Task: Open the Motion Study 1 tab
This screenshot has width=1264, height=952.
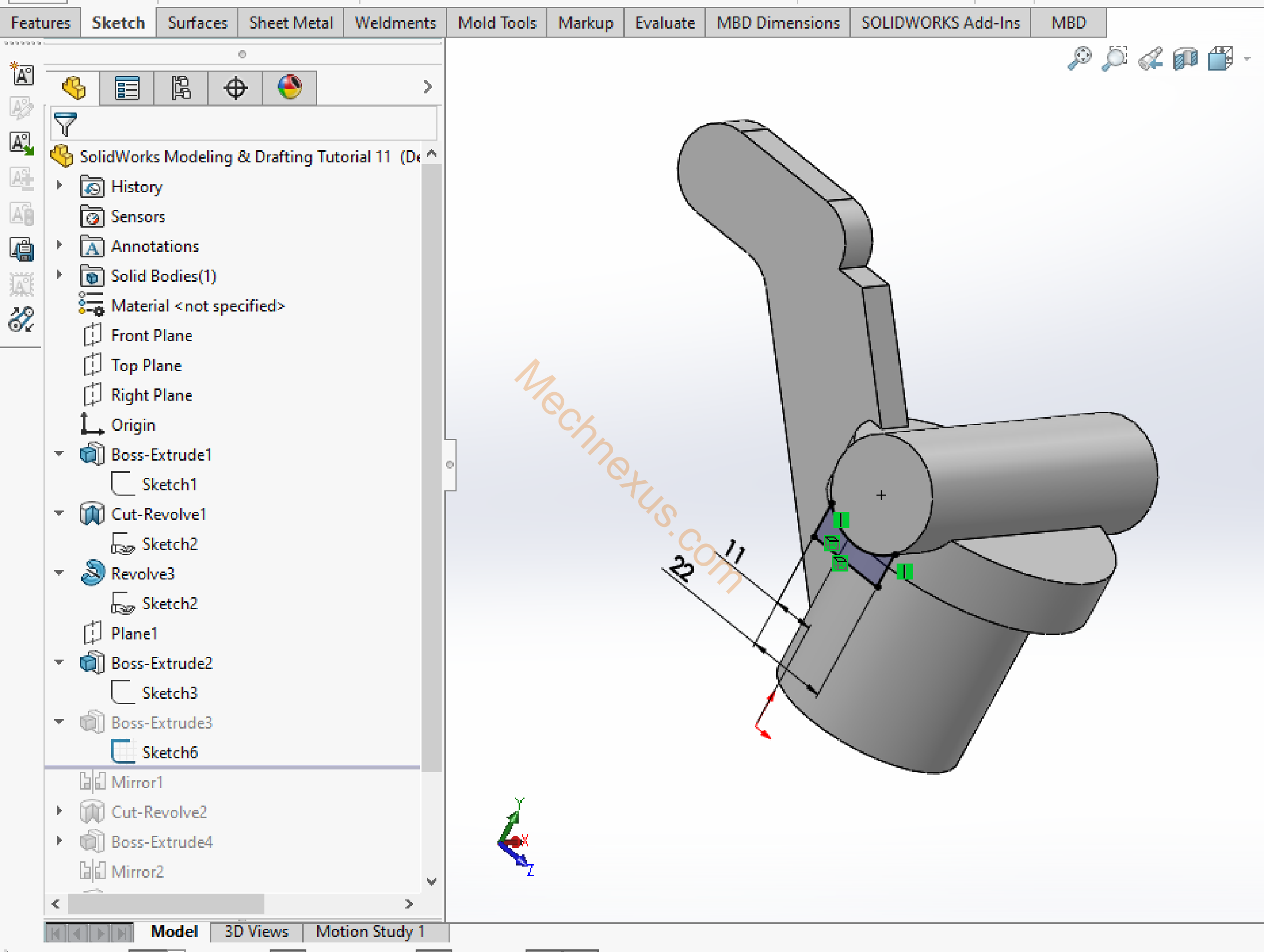Action: tap(369, 931)
